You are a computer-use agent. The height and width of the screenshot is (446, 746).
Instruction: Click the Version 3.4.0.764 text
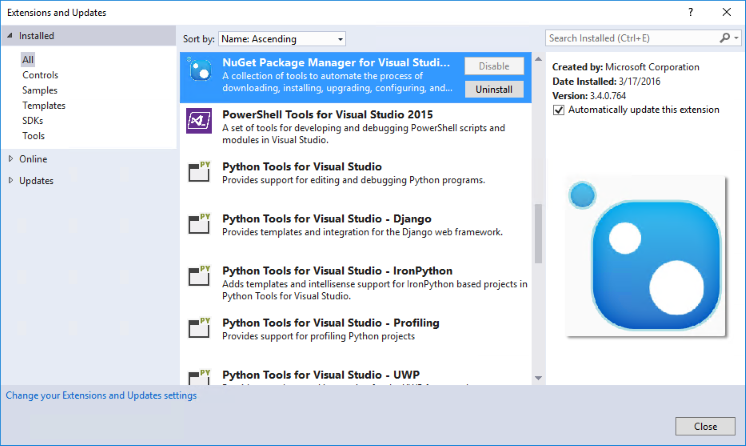(x=589, y=96)
